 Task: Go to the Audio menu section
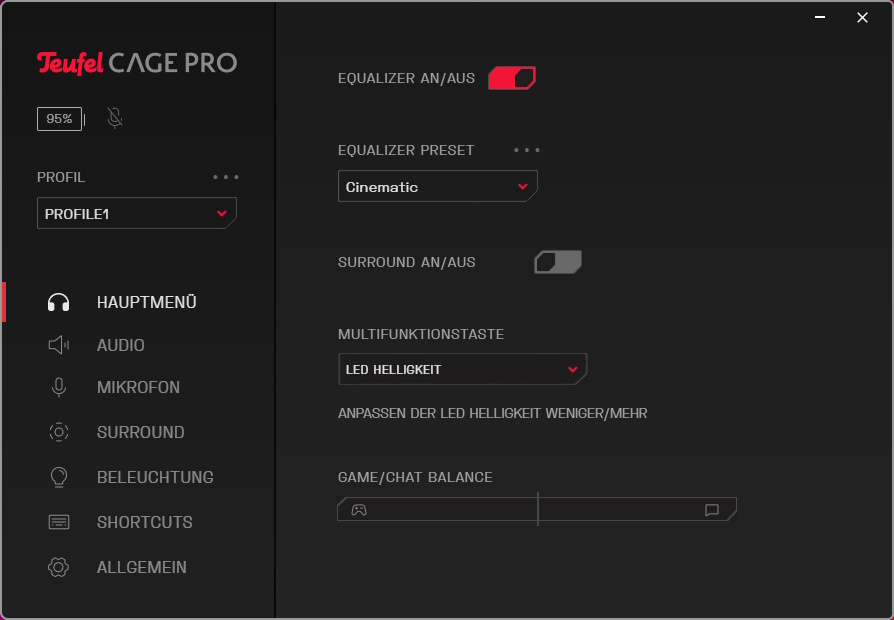point(121,345)
